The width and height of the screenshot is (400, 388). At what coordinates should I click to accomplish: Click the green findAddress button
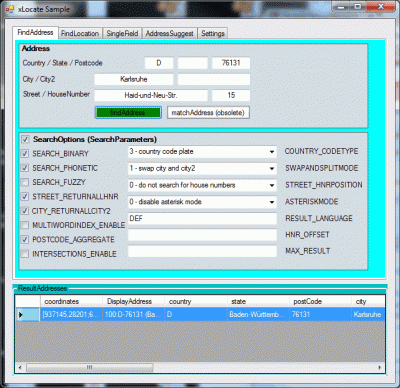(x=128, y=113)
